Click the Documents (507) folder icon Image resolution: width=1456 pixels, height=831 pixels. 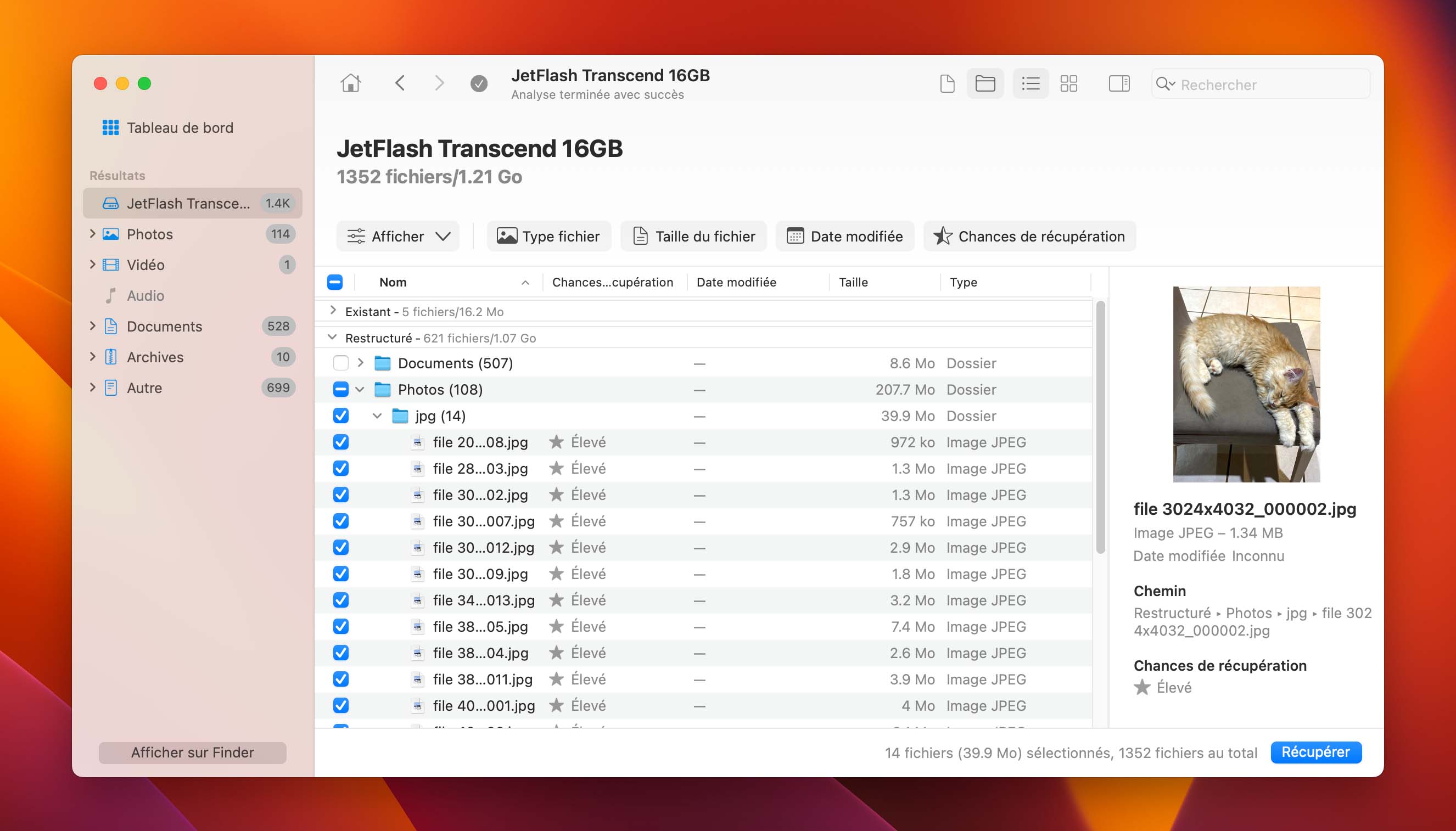(383, 363)
